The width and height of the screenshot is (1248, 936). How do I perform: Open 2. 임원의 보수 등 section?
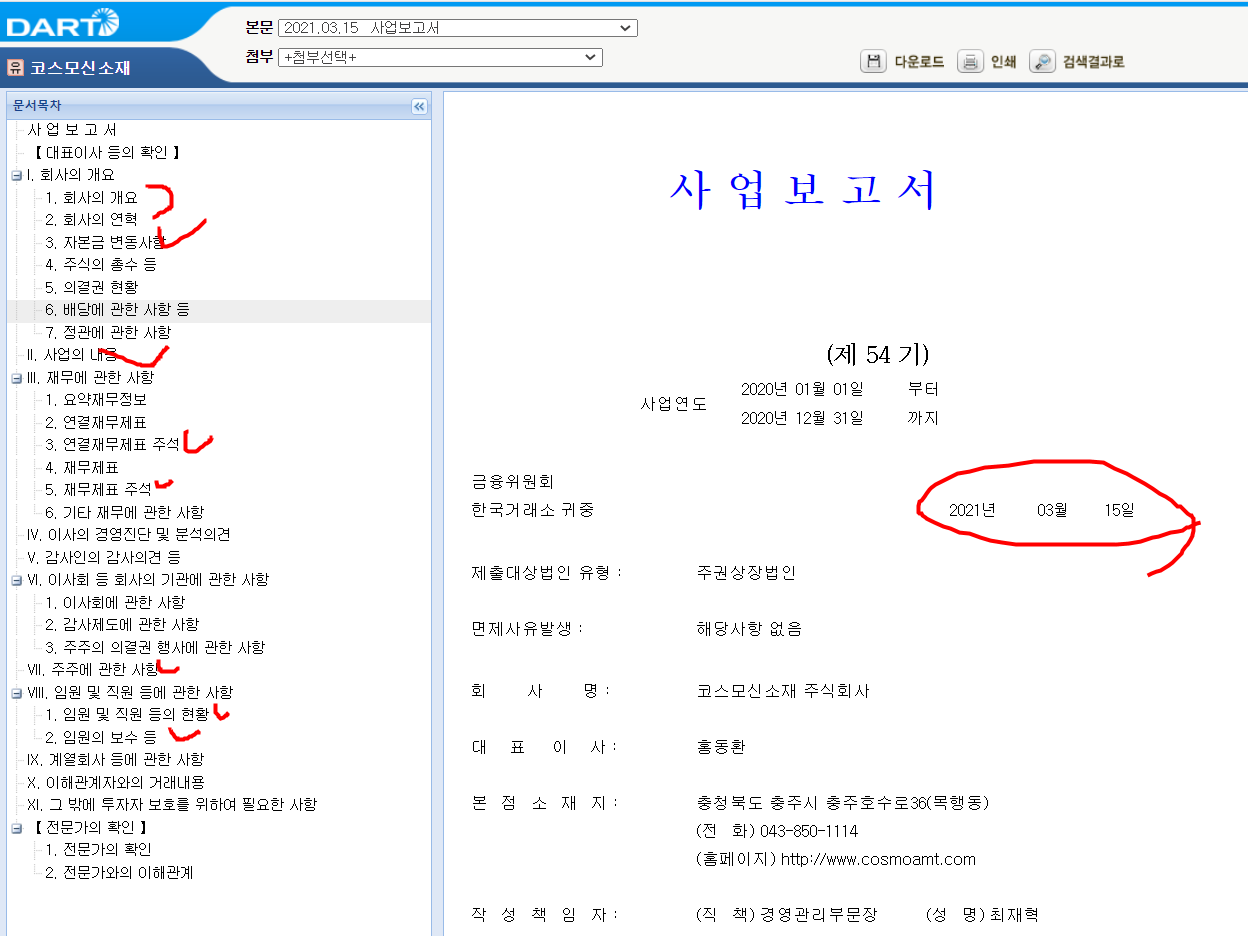(x=101, y=737)
